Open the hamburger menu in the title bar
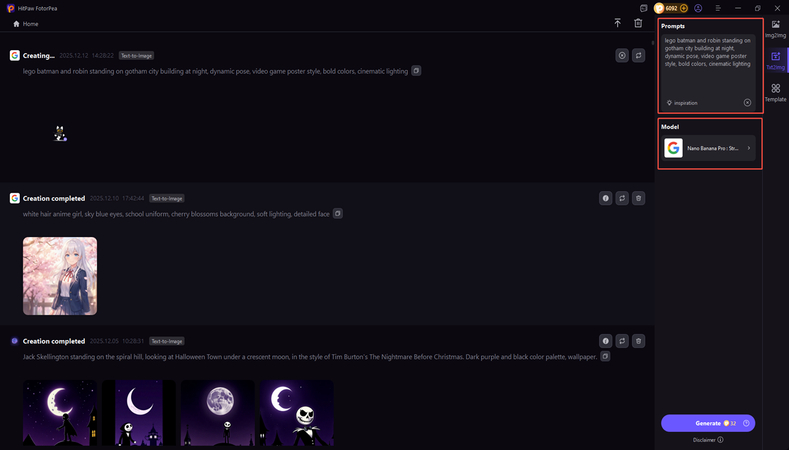The image size is (789, 450). coord(717,8)
